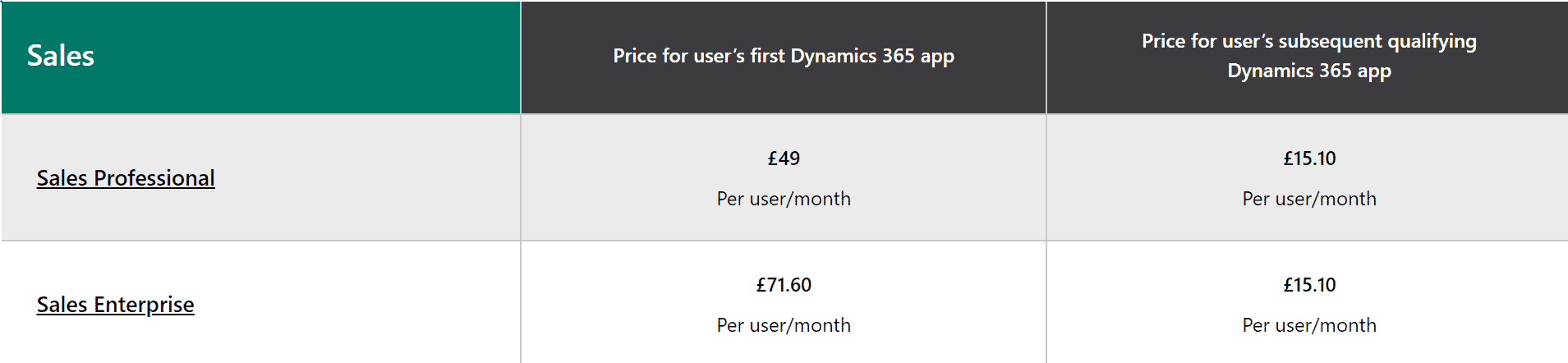Click the 'Dynamics 365 app' text in the last header
This screenshot has height=363, width=1568.
click(x=1309, y=71)
